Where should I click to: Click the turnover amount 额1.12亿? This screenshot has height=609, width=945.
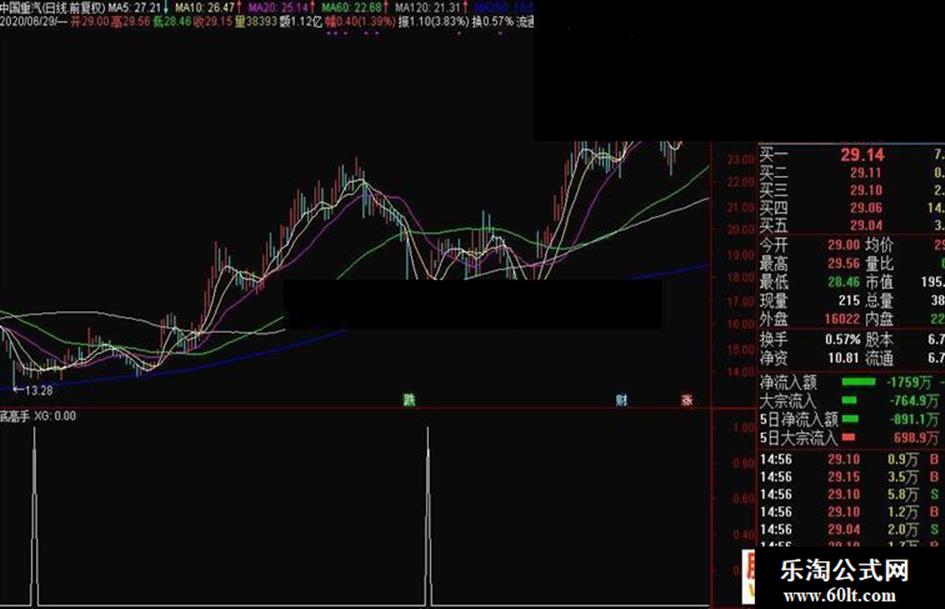[x=301, y=22]
